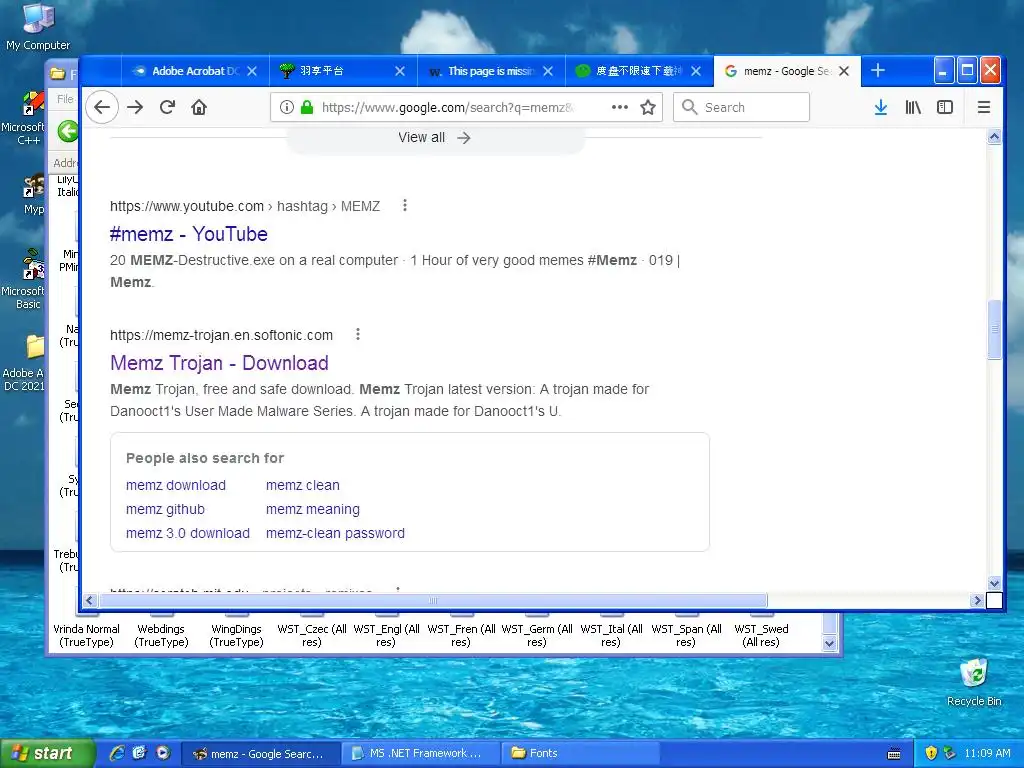Open options dots beside youtube.com result
This screenshot has height=768, width=1024.
click(405, 206)
